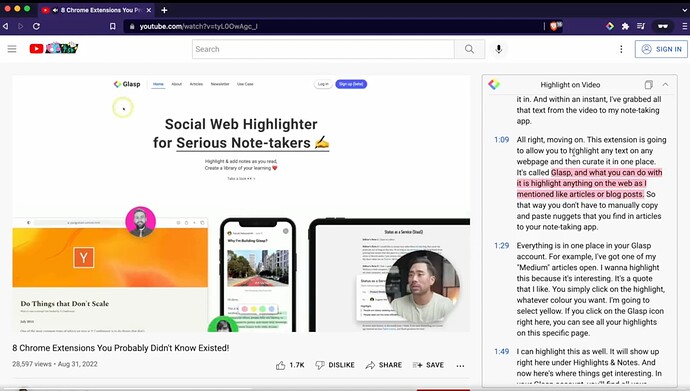Viewport: 690px width, 391px height.
Task: Jump to timestamp 1:49
Action: (501, 352)
